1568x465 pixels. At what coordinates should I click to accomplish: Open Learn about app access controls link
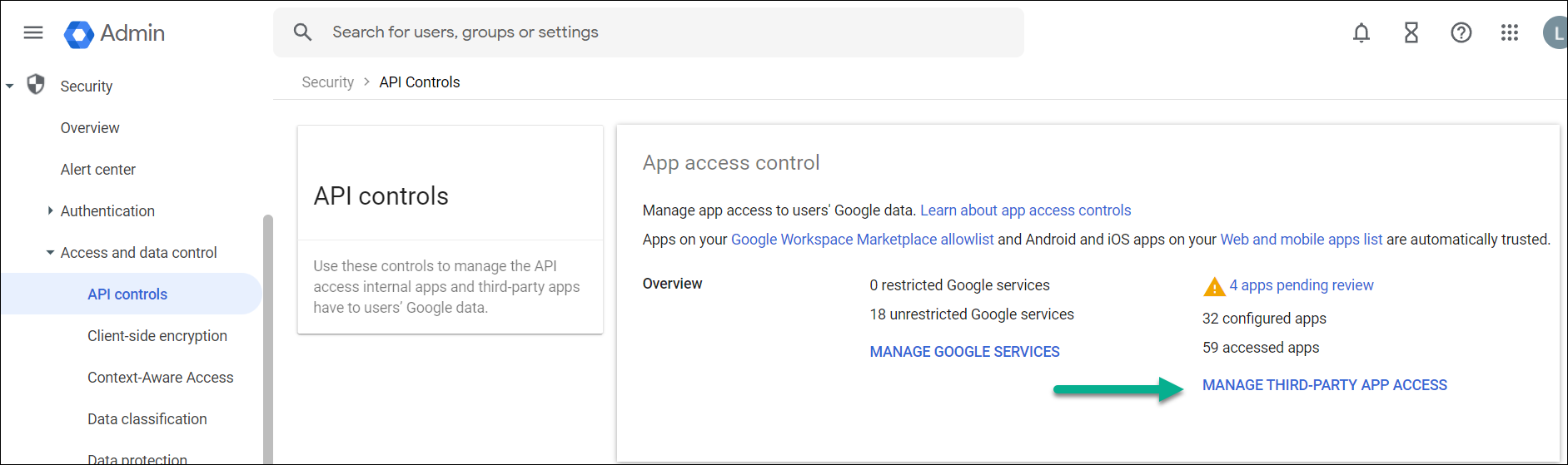coord(1025,210)
